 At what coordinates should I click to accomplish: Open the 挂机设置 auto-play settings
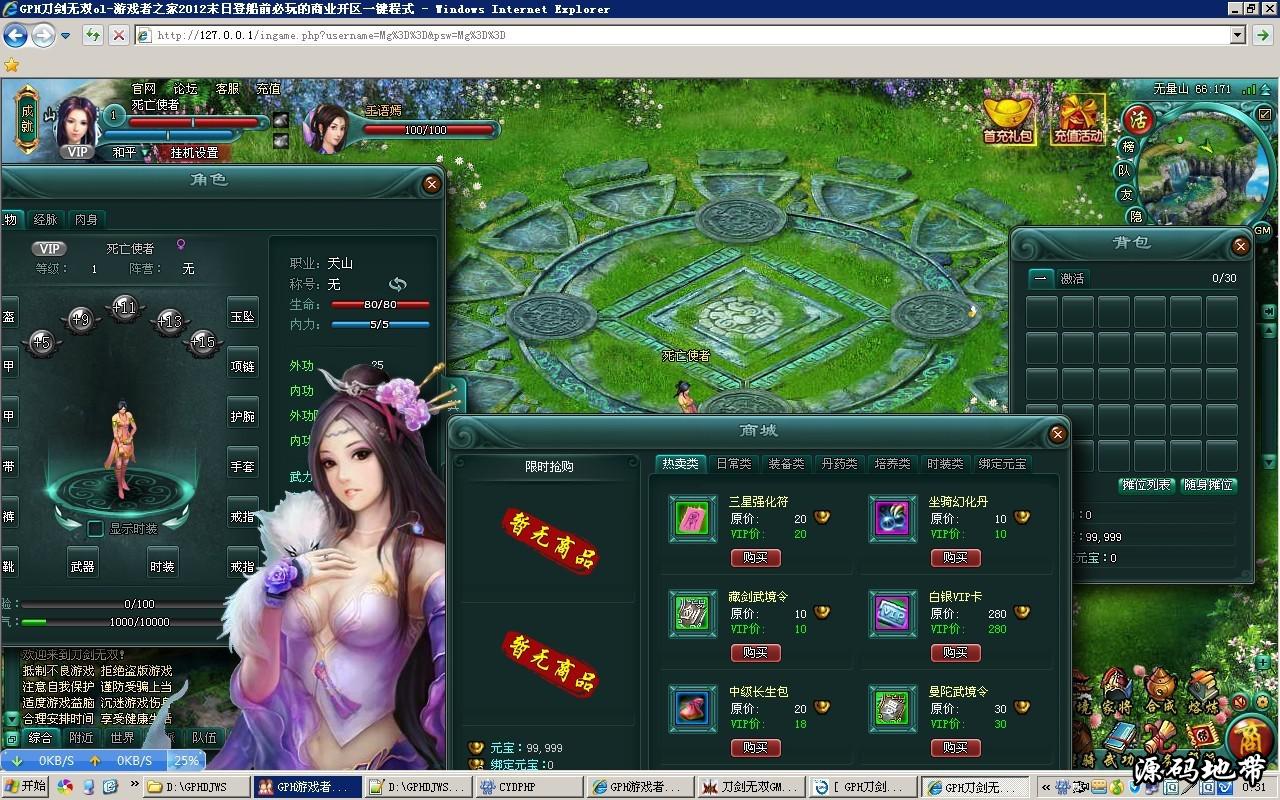click(x=194, y=153)
